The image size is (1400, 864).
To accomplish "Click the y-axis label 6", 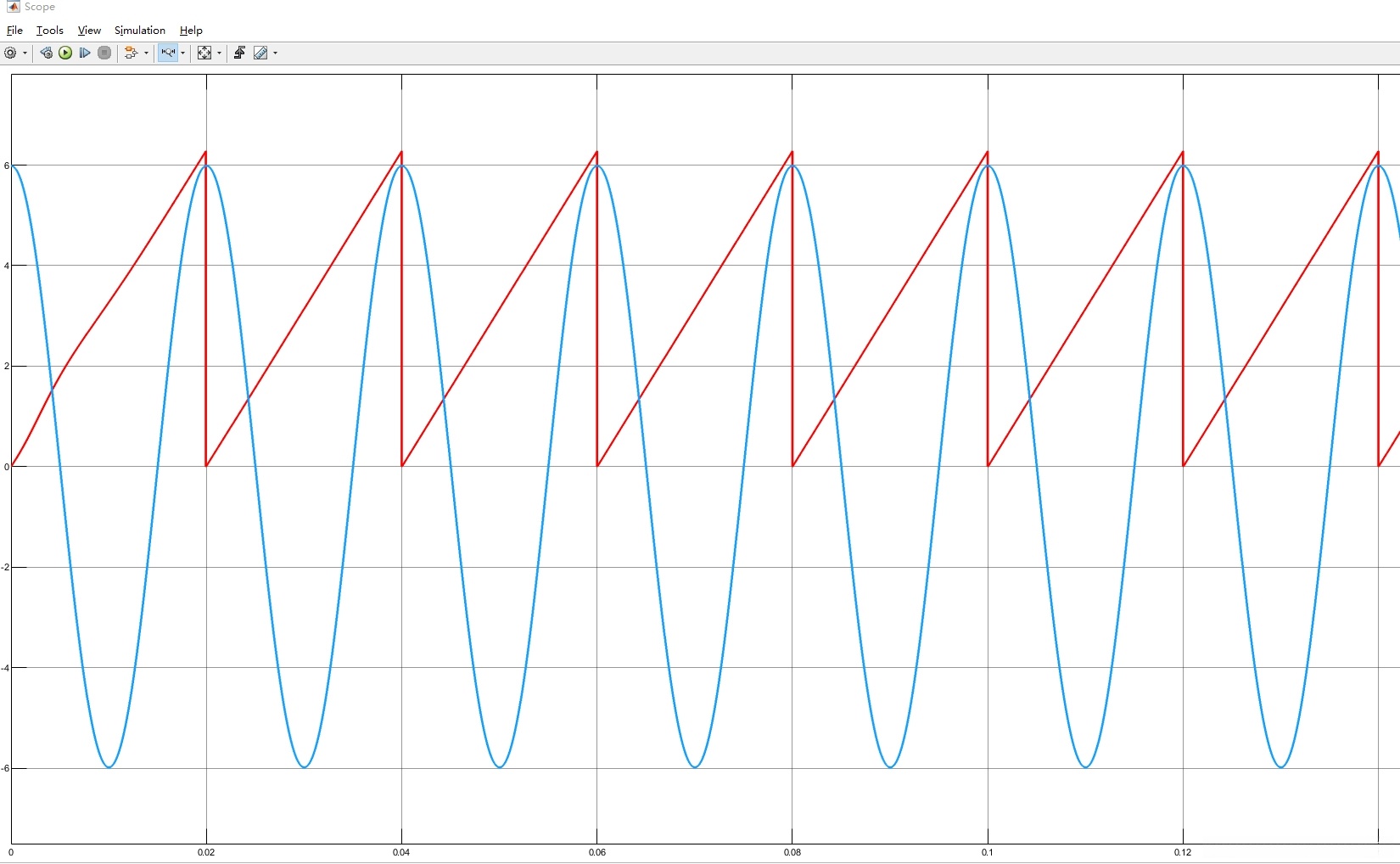I will (7, 166).
